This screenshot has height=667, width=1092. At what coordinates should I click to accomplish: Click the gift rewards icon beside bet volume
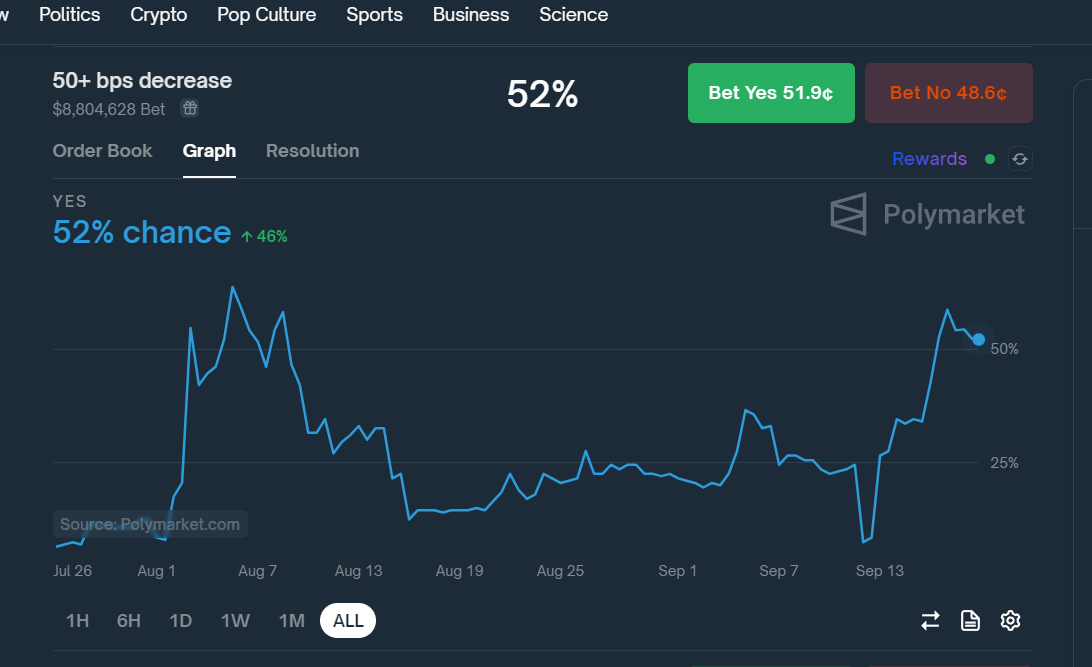pyautogui.click(x=189, y=108)
